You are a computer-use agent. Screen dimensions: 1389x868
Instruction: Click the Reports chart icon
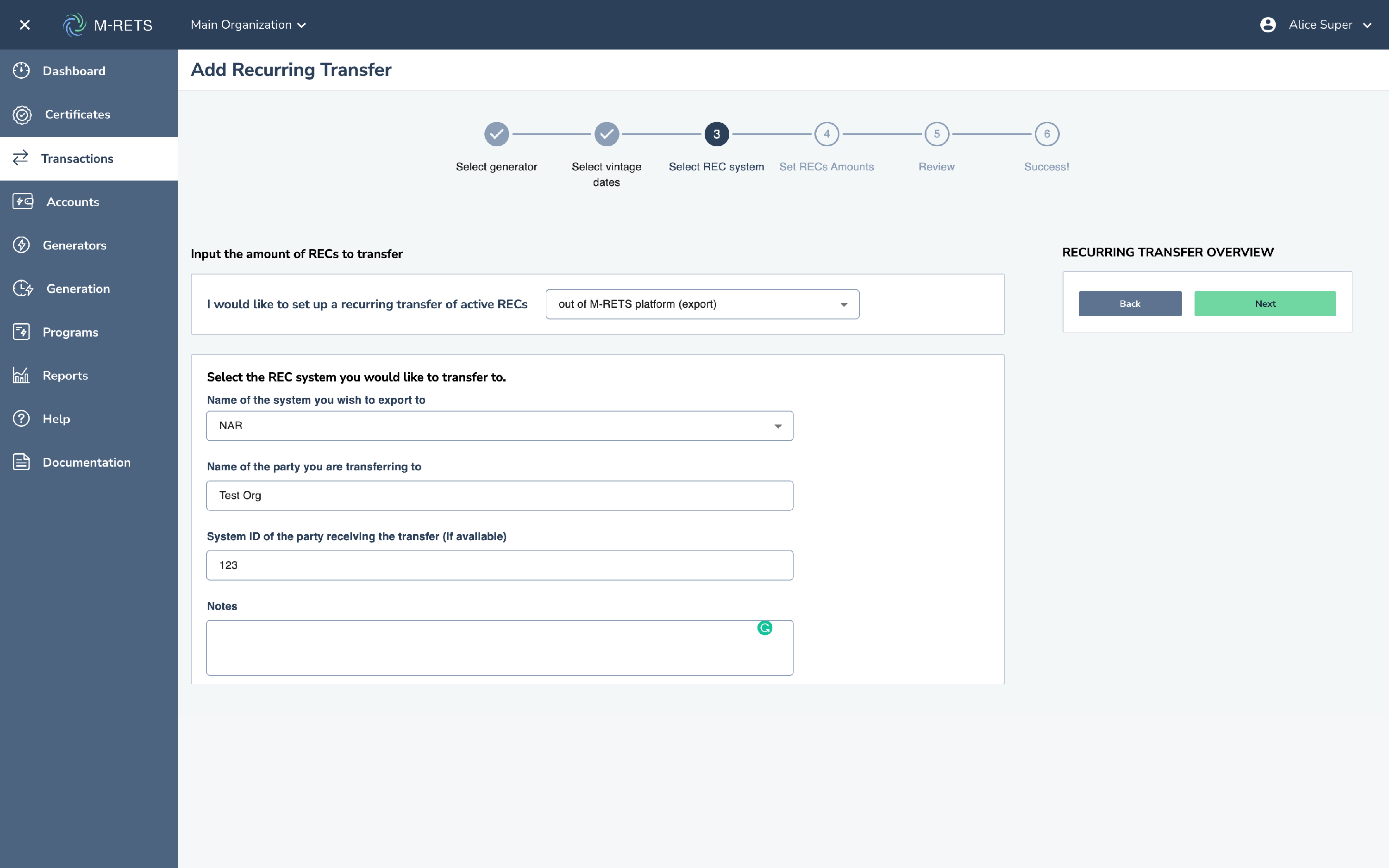point(21,375)
